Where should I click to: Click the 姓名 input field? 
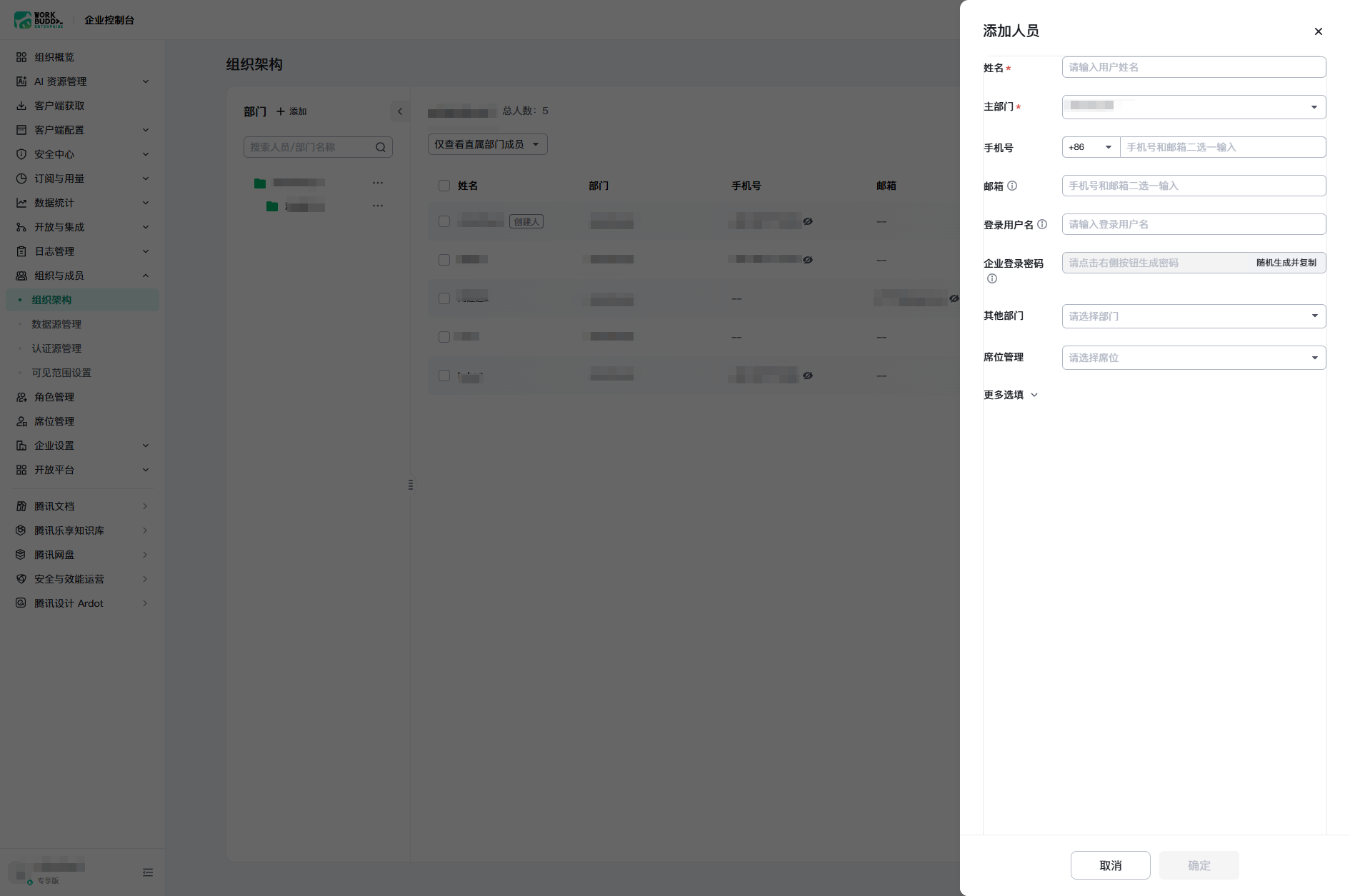pyautogui.click(x=1194, y=67)
